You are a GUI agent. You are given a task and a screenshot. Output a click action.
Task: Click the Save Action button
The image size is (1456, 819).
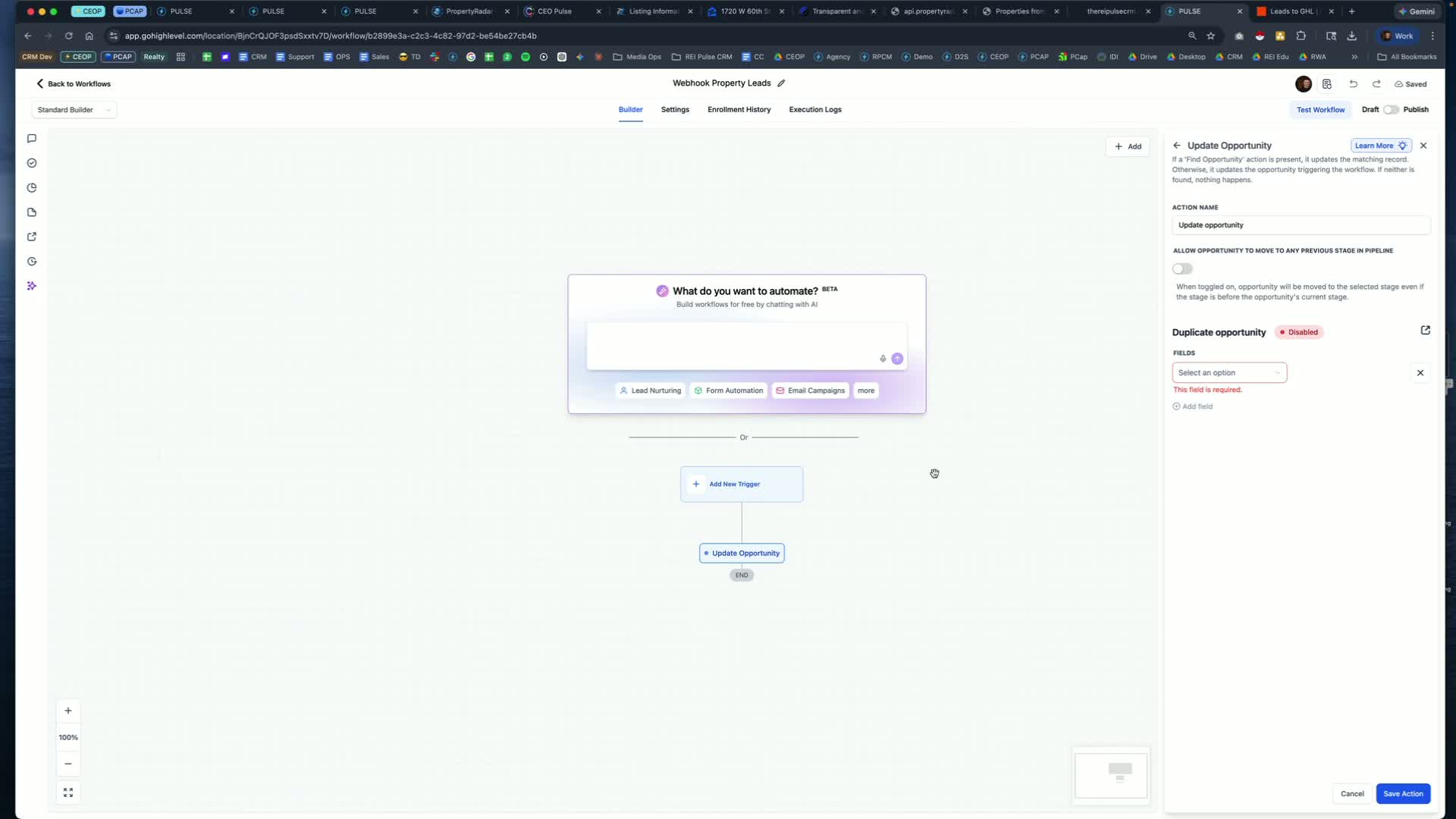point(1403,794)
